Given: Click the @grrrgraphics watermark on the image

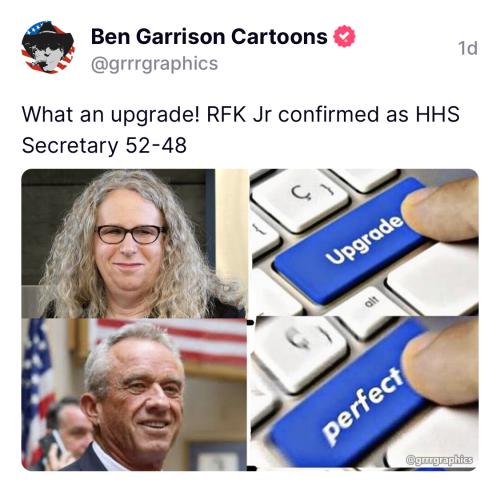Looking at the screenshot, I should click(439, 460).
